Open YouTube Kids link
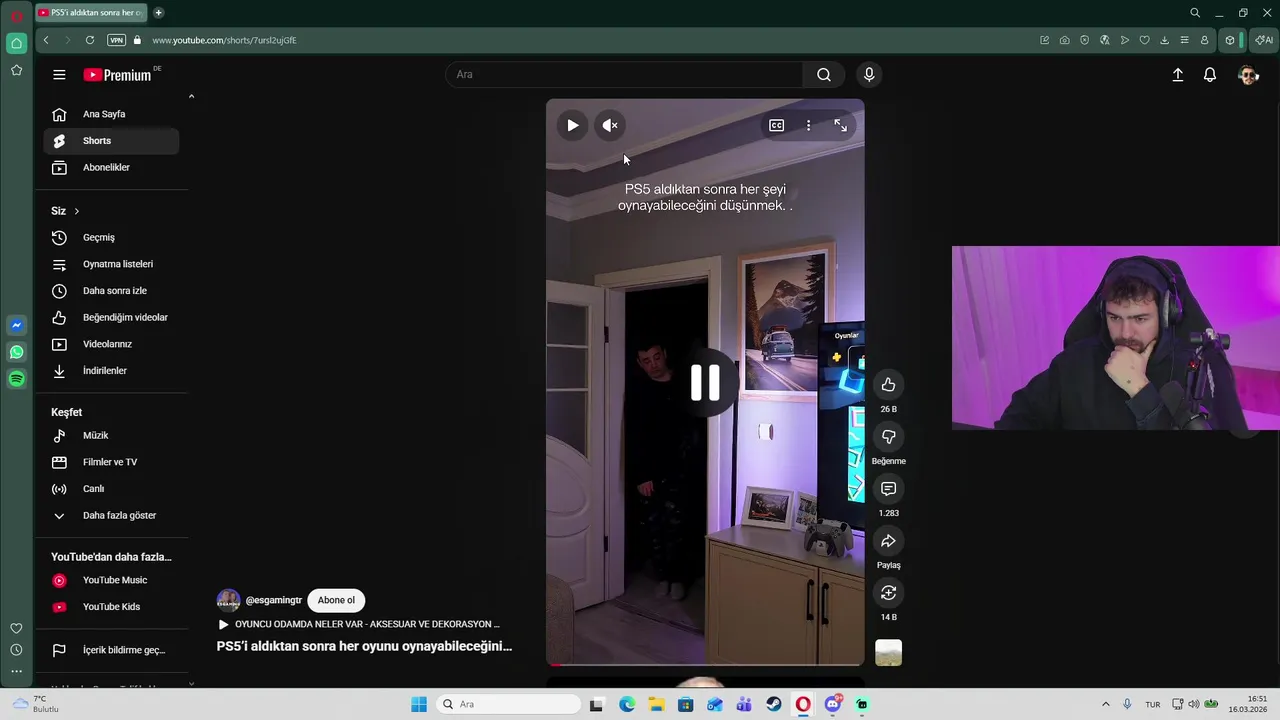Image resolution: width=1280 pixels, height=720 pixels. (x=112, y=607)
